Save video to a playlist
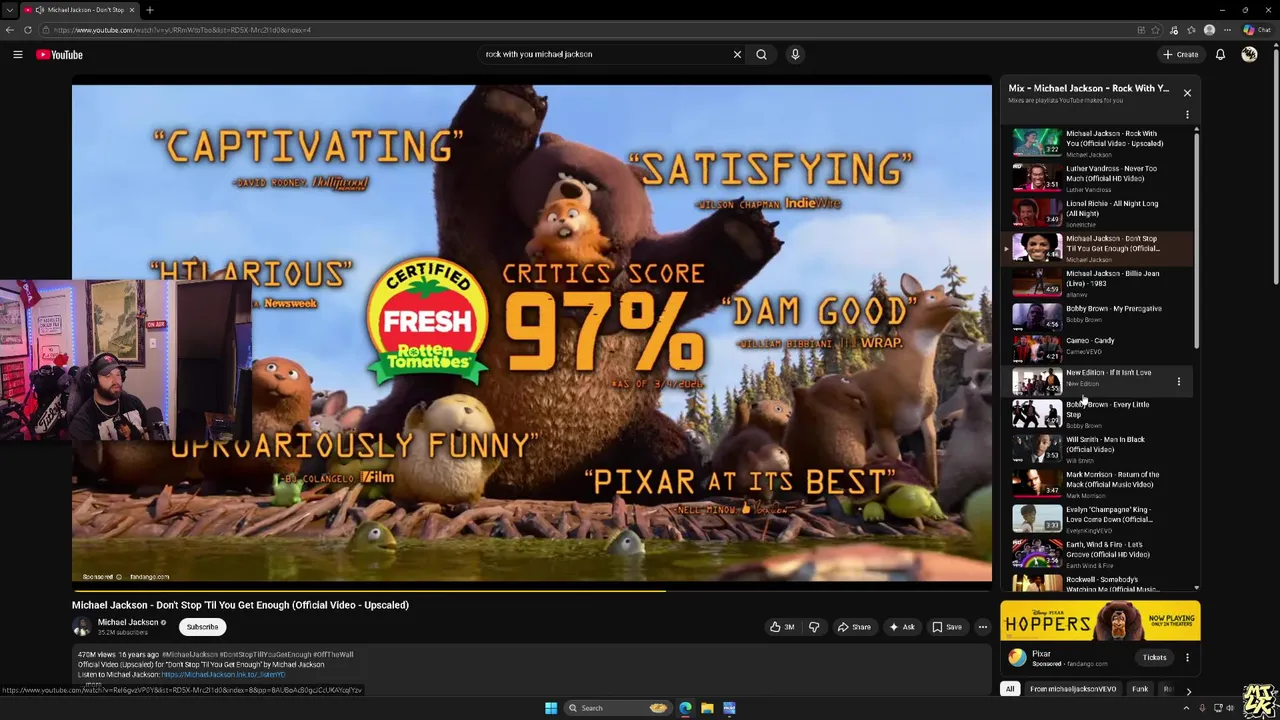The height and width of the screenshot is (720, 1280). pos(947,627)
